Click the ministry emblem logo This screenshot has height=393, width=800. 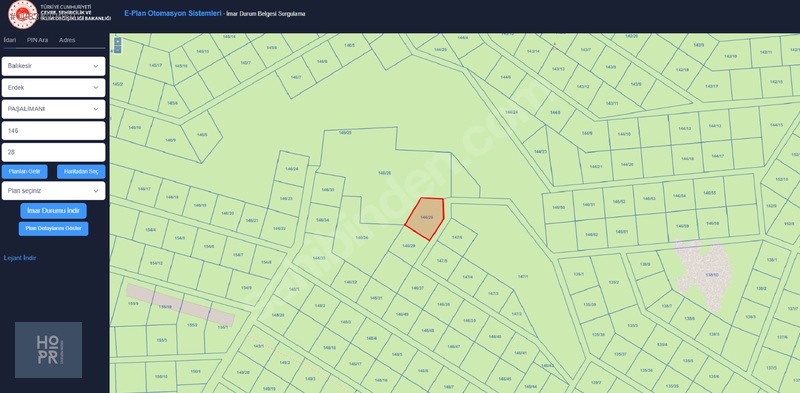(x=22, y=14)
